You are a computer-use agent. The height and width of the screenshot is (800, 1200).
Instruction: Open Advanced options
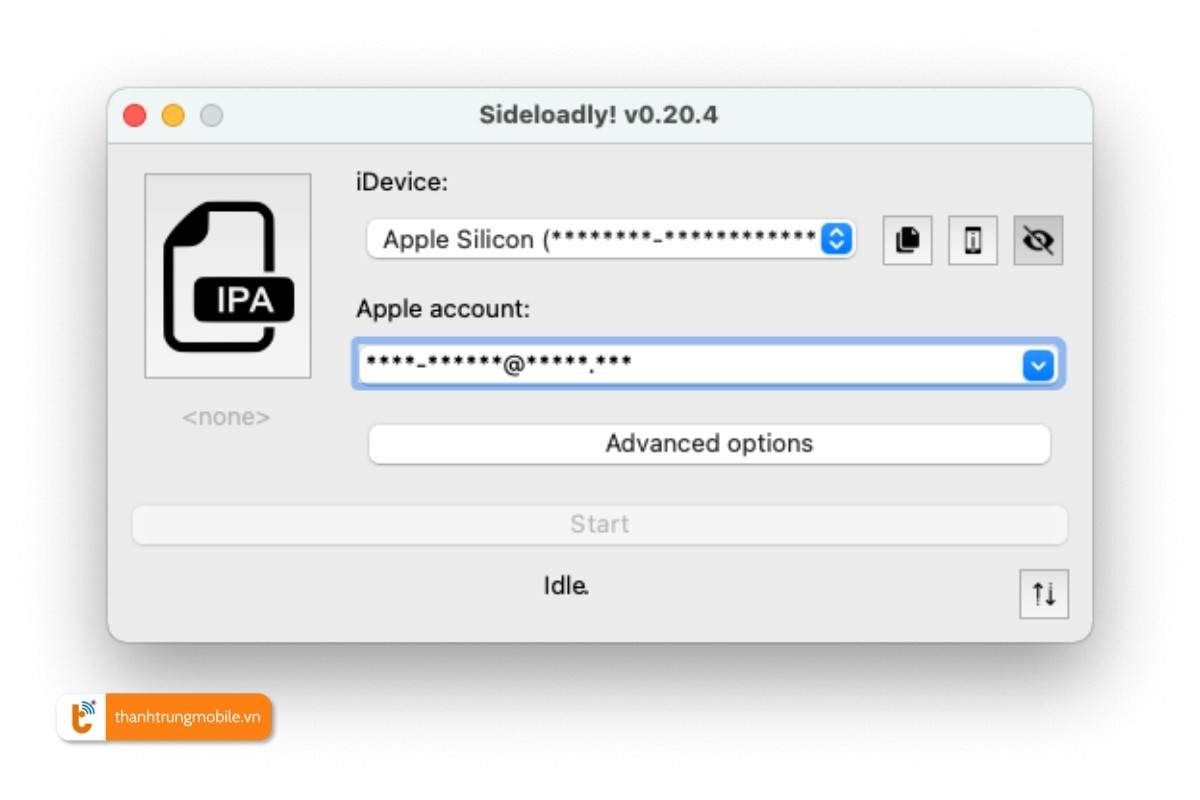(x=709, y=443)
